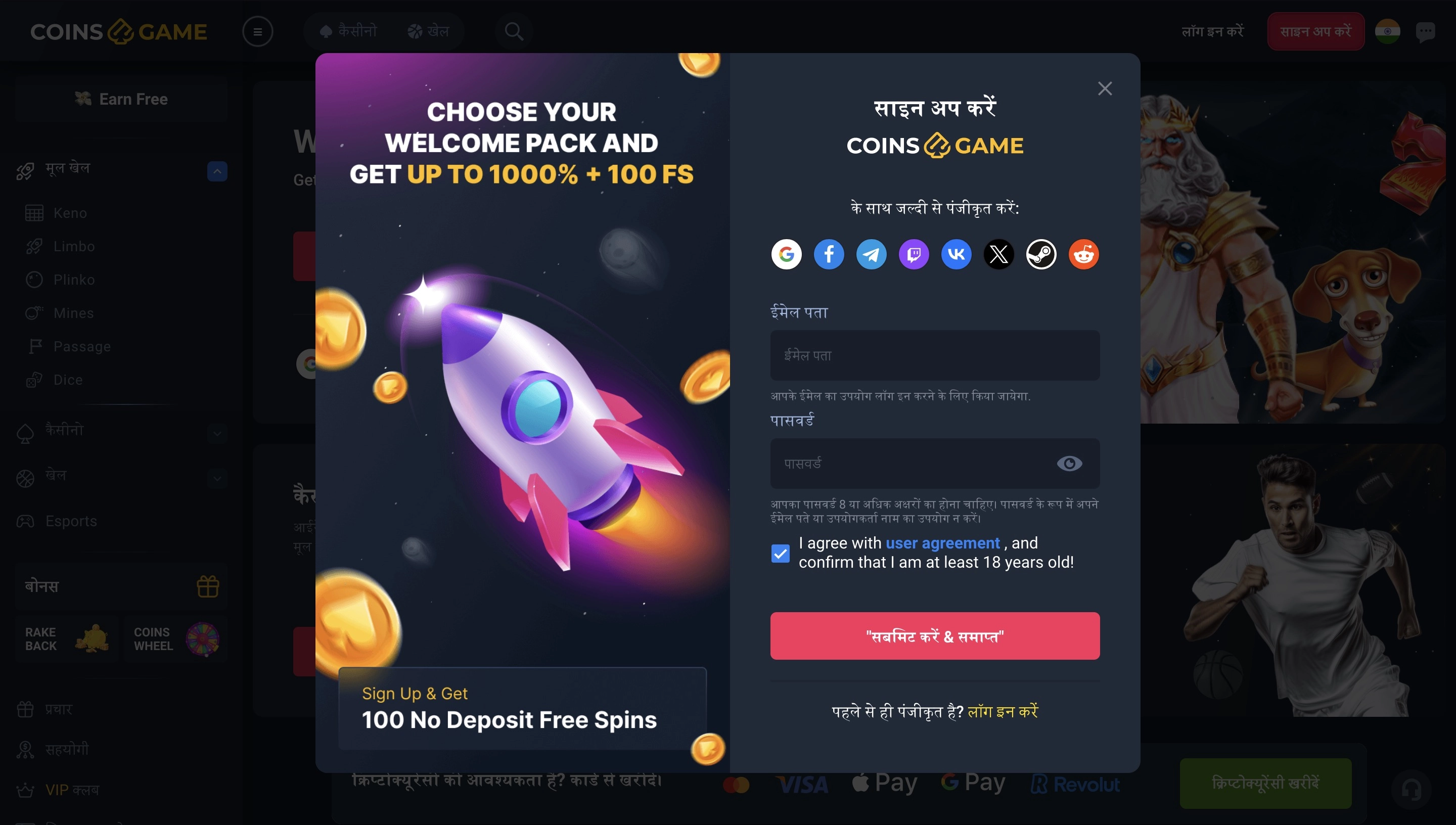The image size is (1456, 825).
Task: Click the ईमेल पता input field
Action: point(935,355)
